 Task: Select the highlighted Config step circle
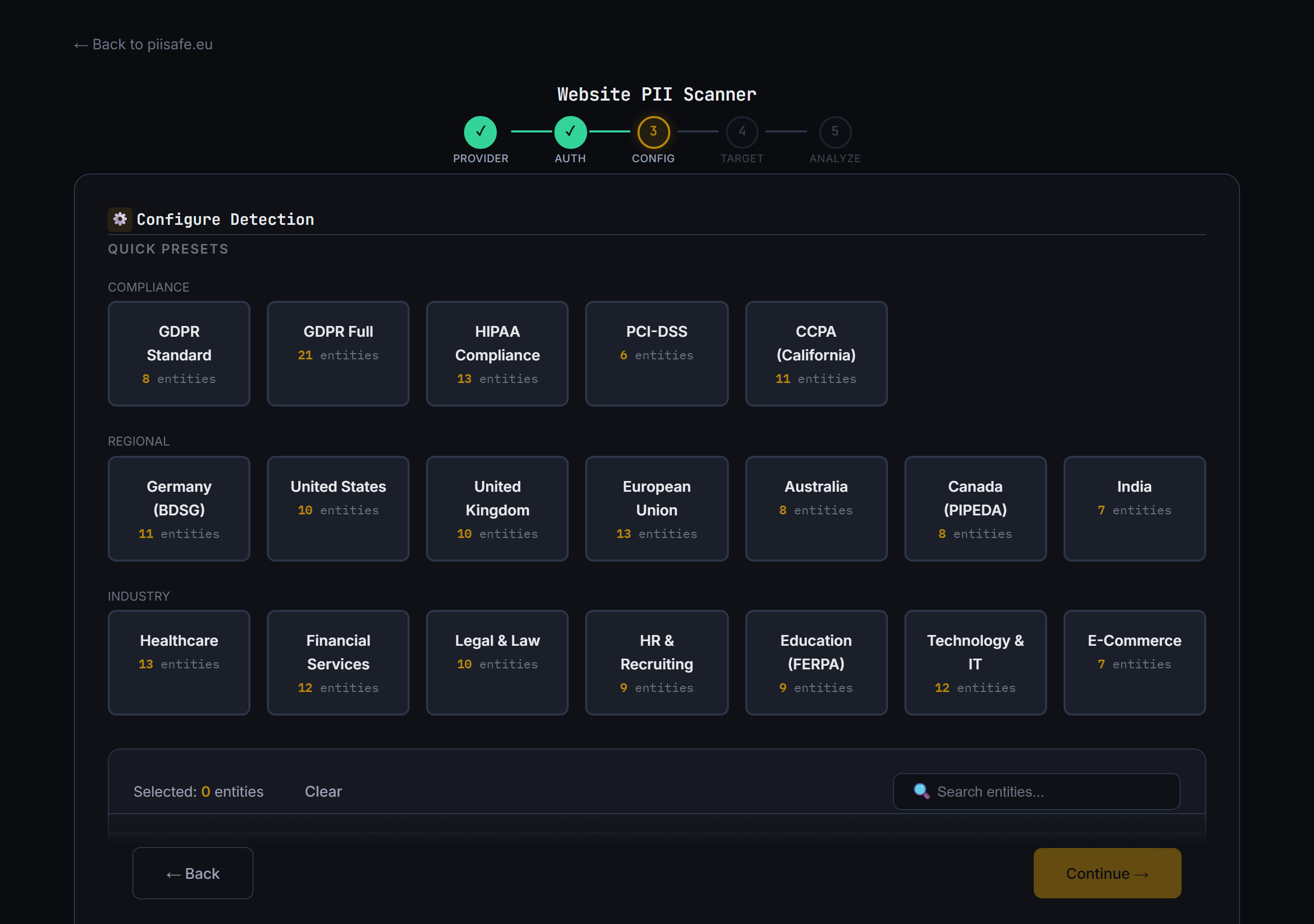pos(653,132)
